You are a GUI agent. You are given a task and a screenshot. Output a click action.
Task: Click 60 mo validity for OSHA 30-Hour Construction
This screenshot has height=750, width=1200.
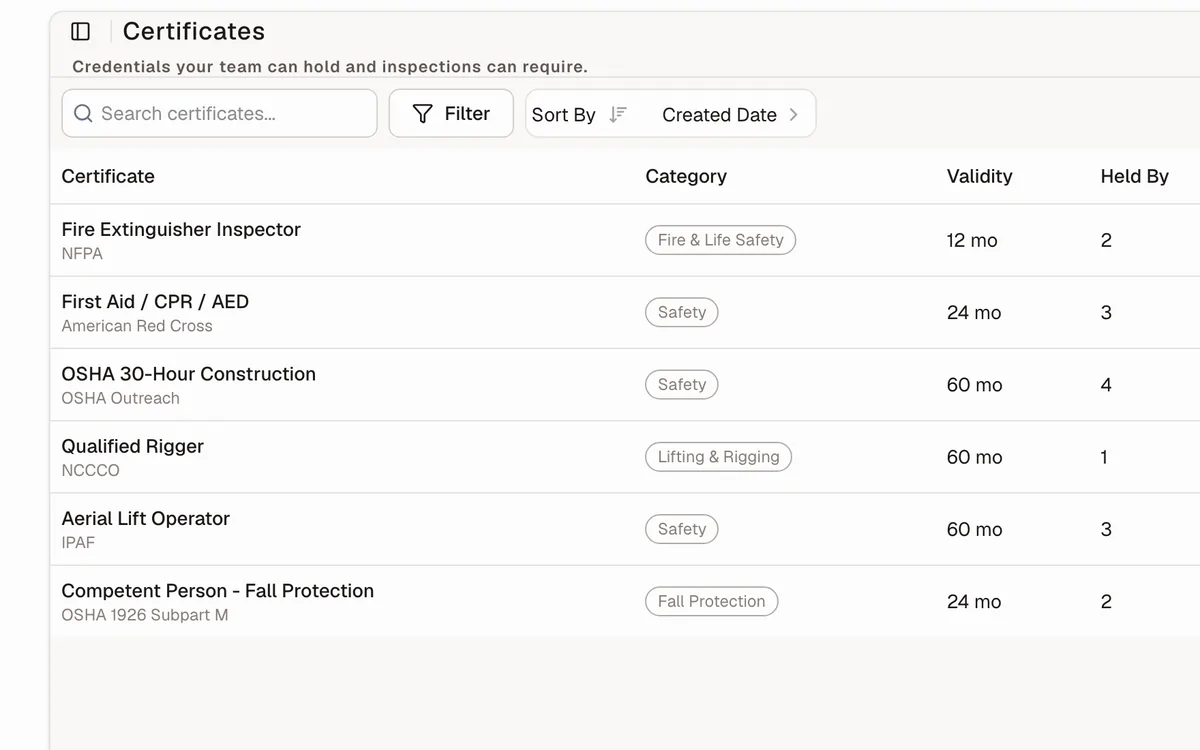974,385
